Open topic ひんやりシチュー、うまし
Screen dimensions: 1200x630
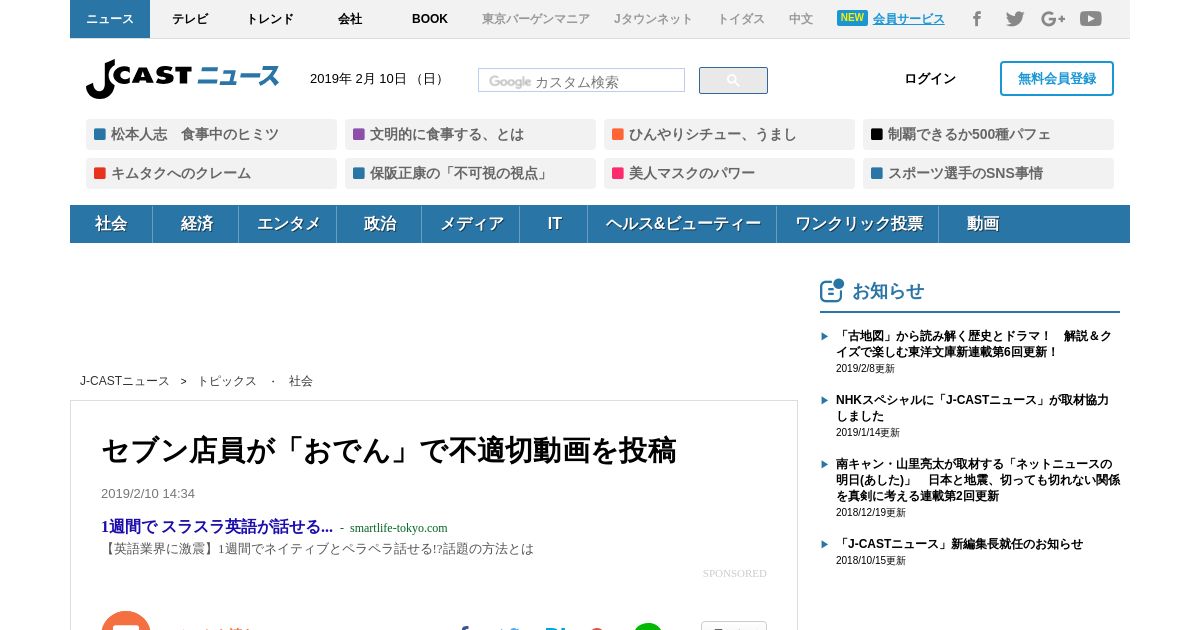(729, 134)
